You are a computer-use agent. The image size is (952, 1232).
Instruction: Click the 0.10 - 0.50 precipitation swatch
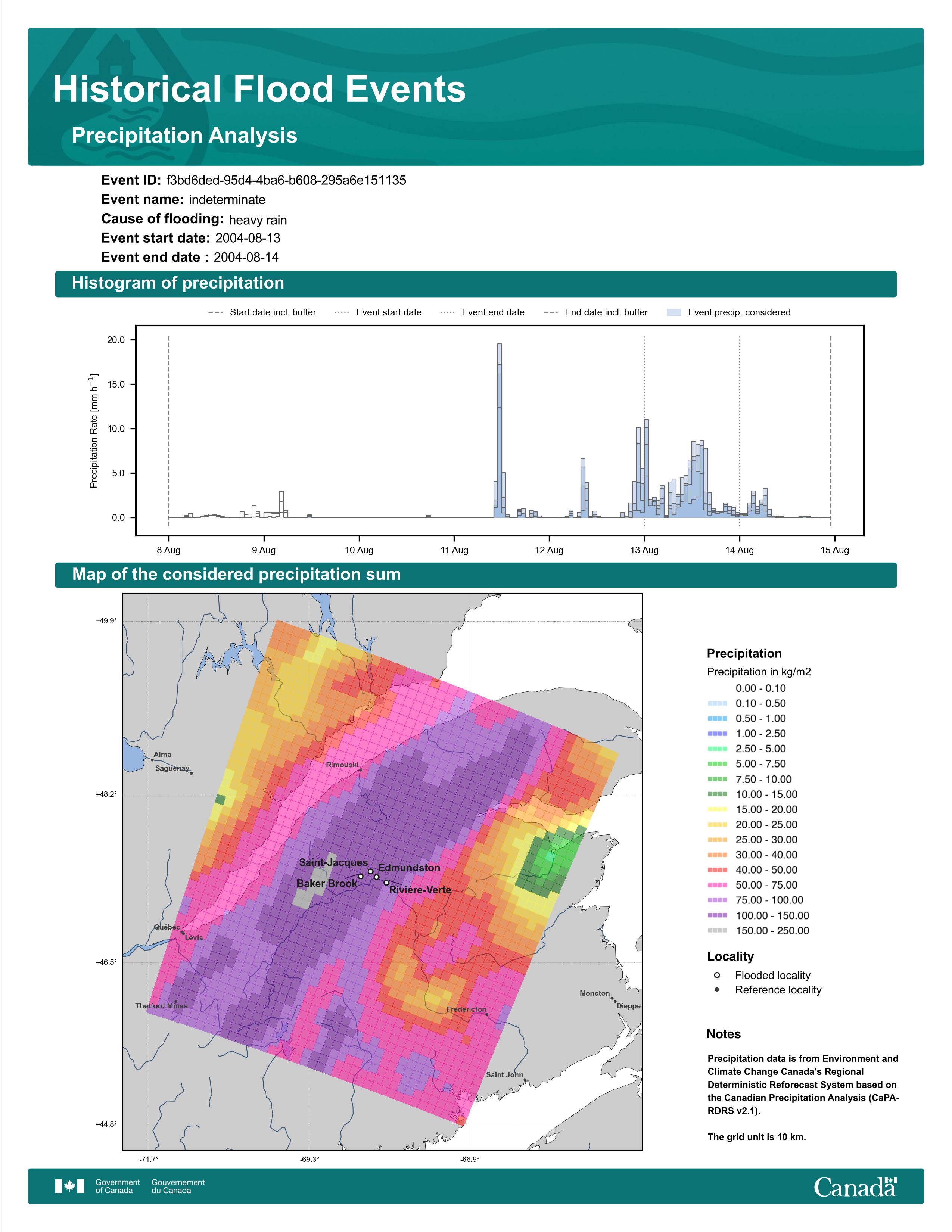(718, 703)
